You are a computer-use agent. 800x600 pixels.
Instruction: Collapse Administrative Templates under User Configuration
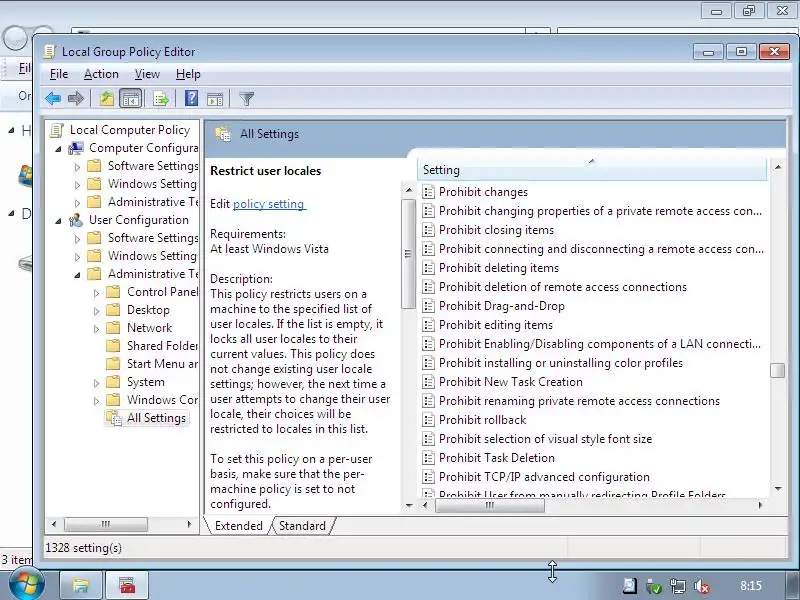pyautogui.click(x=77, y=275)
